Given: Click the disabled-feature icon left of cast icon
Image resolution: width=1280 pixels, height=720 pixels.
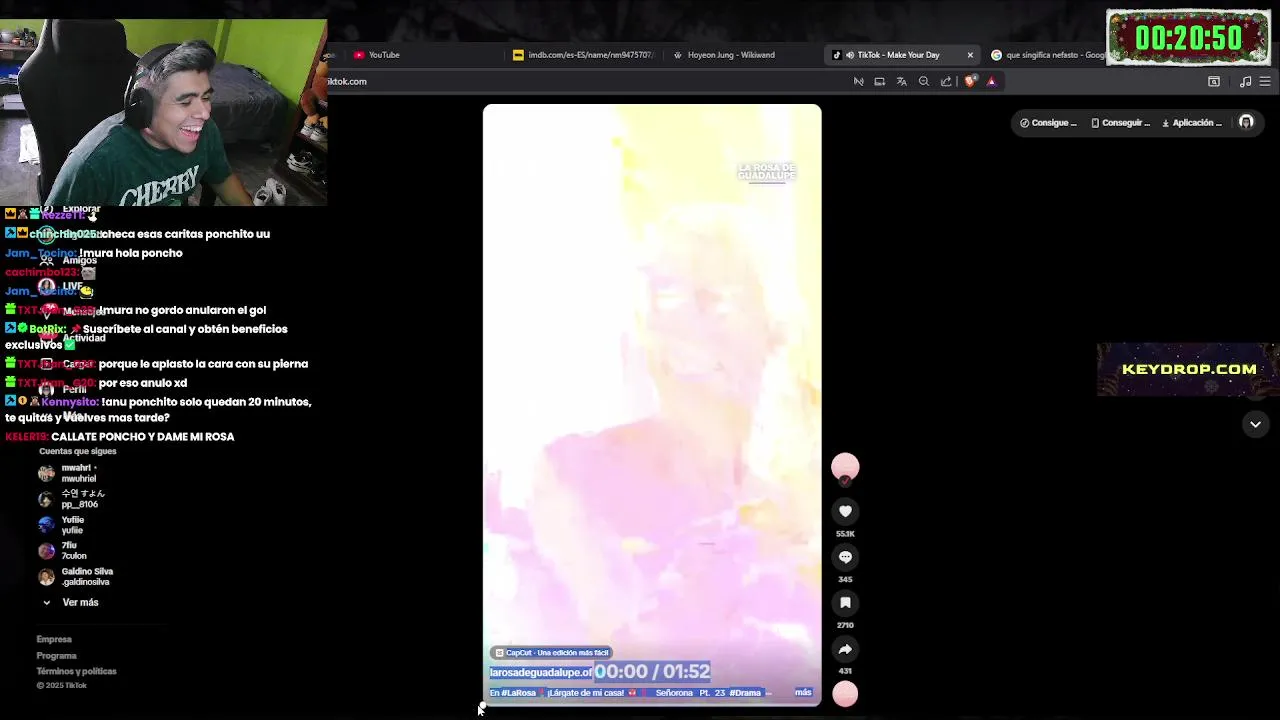Looking at the screenshot, I should click(858, 82).
